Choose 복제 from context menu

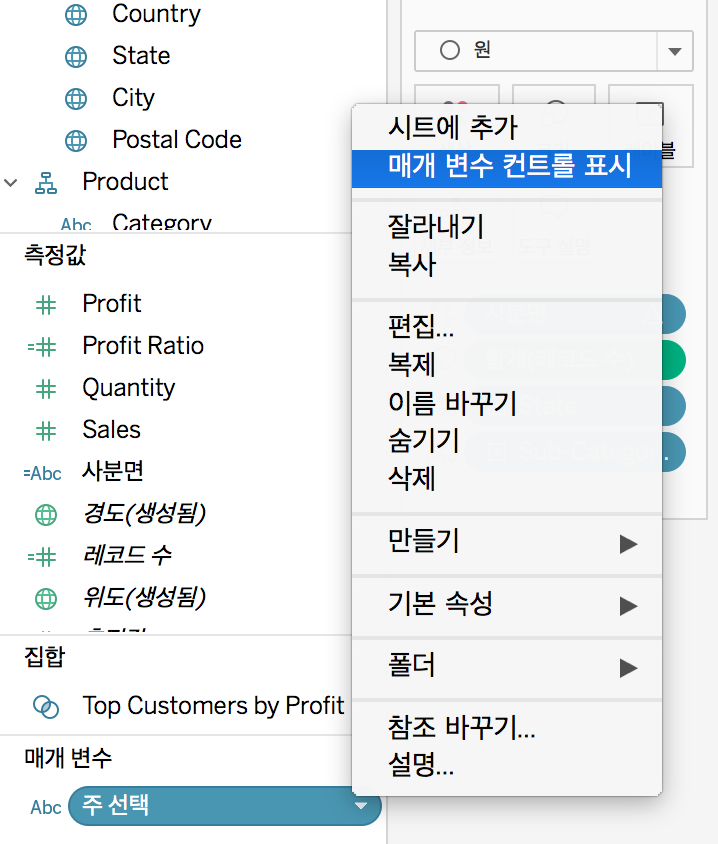pos(506,364)
